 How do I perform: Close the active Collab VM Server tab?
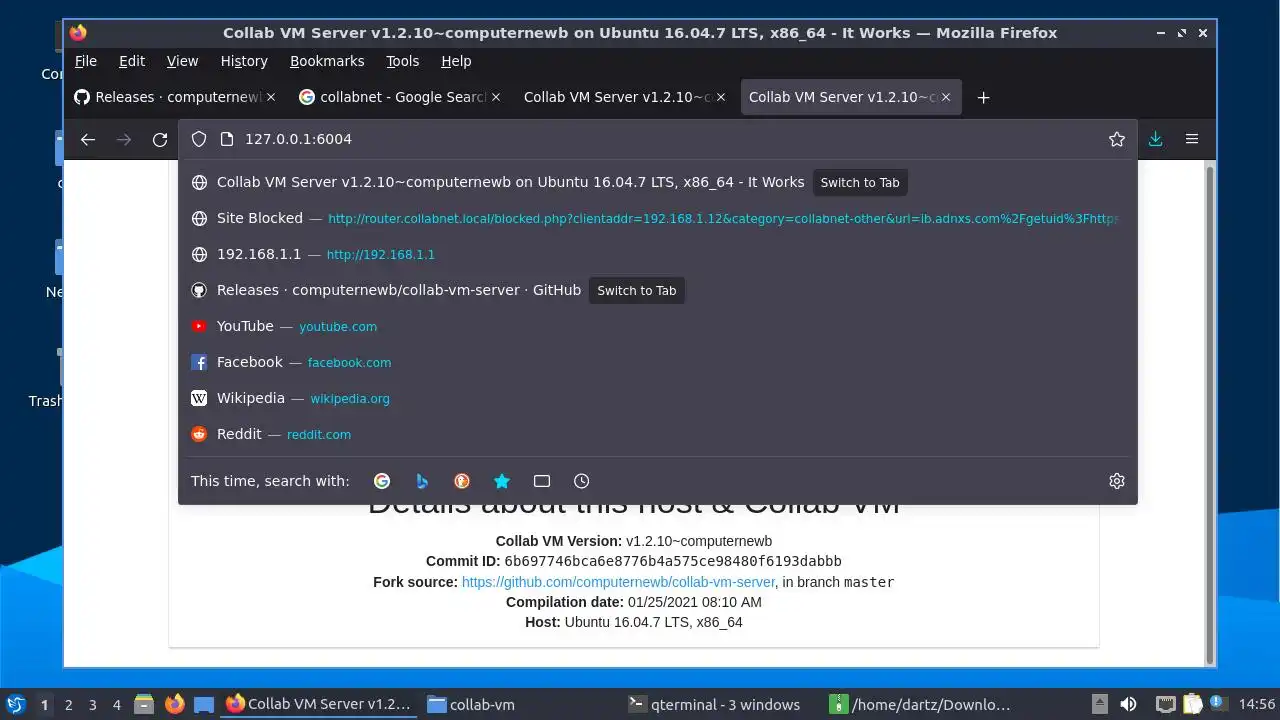946,98
